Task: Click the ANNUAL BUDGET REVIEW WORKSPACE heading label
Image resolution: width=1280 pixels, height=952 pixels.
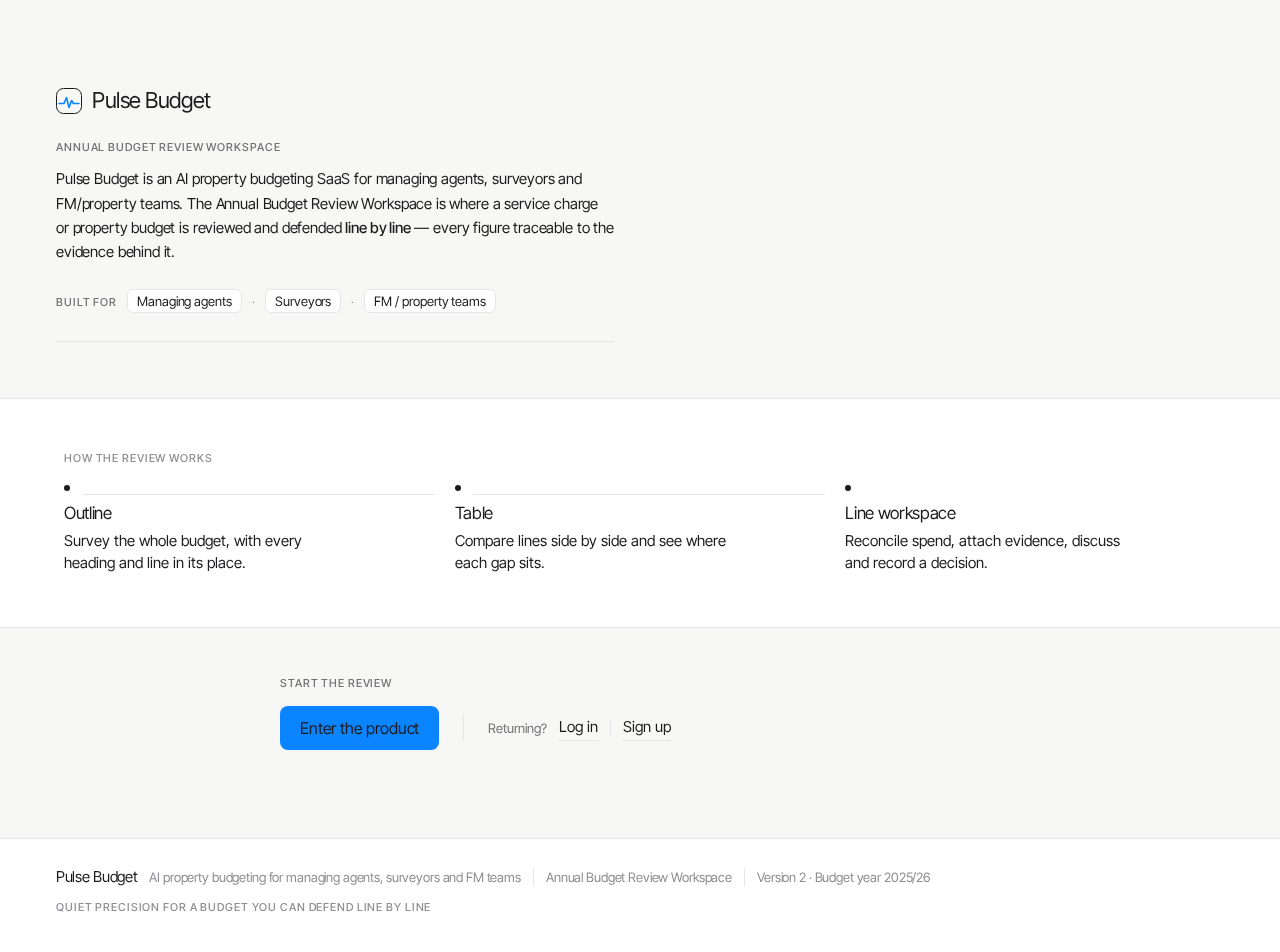Action: [x=168, y=147]
